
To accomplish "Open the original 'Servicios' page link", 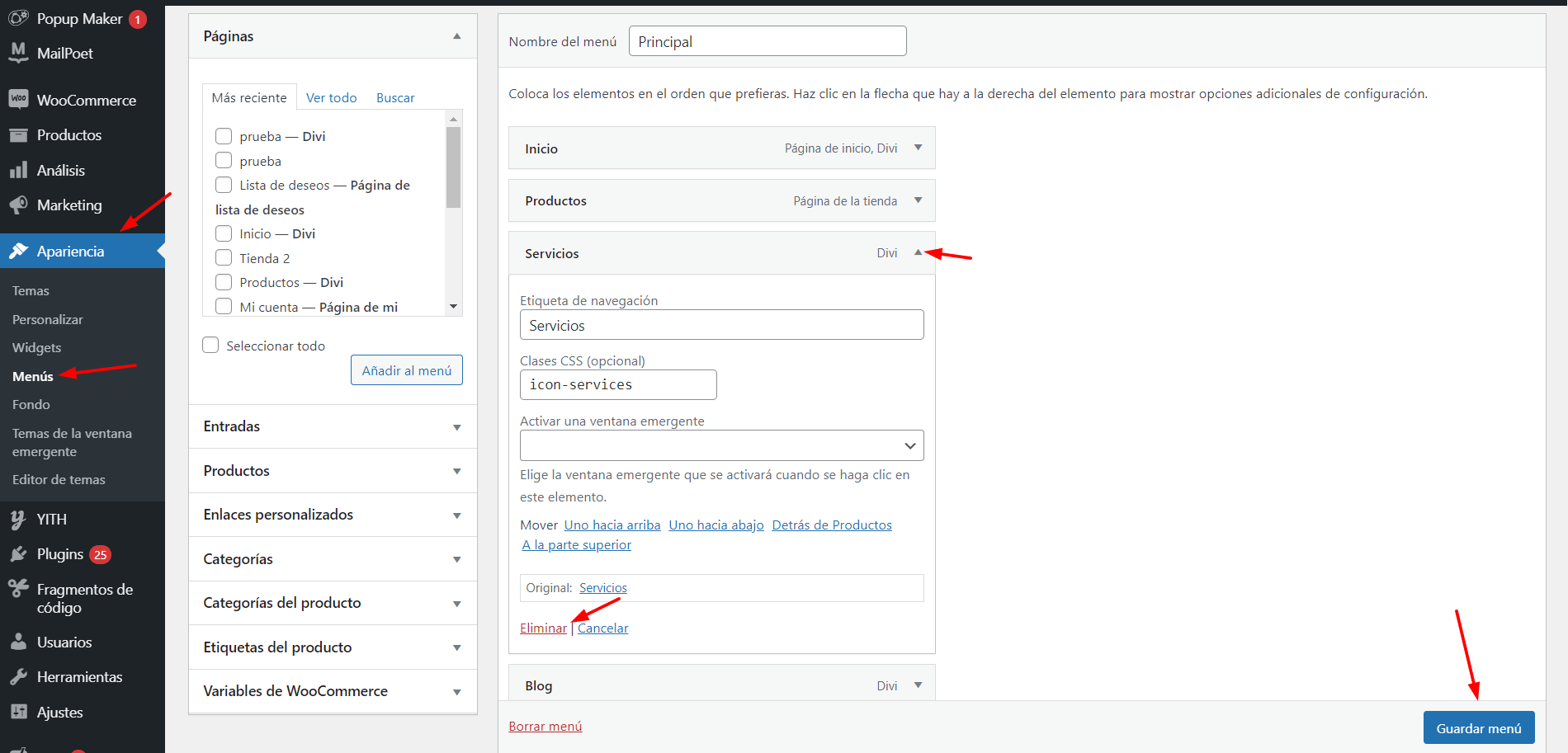I will click(603, 587).
